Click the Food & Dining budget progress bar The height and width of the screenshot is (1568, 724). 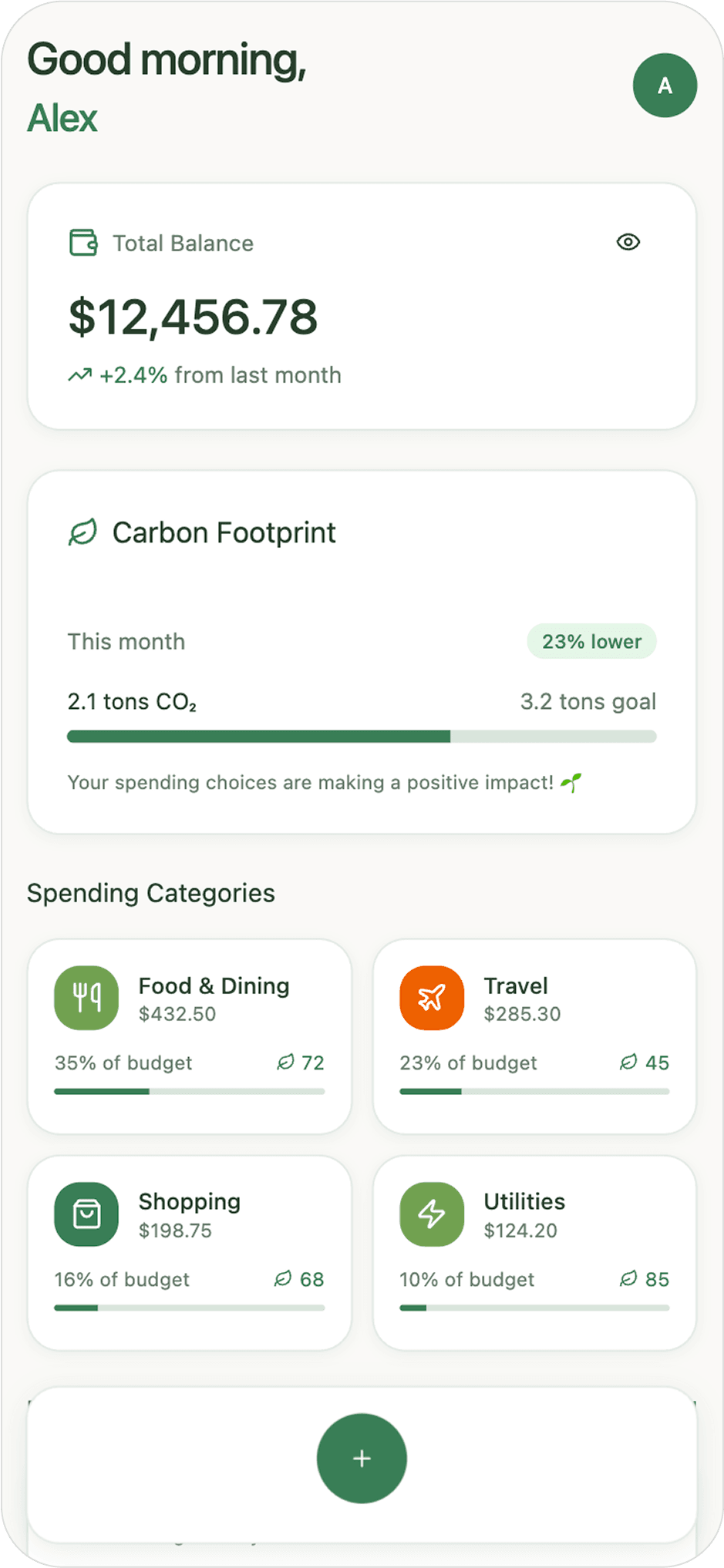(189, 1091)
